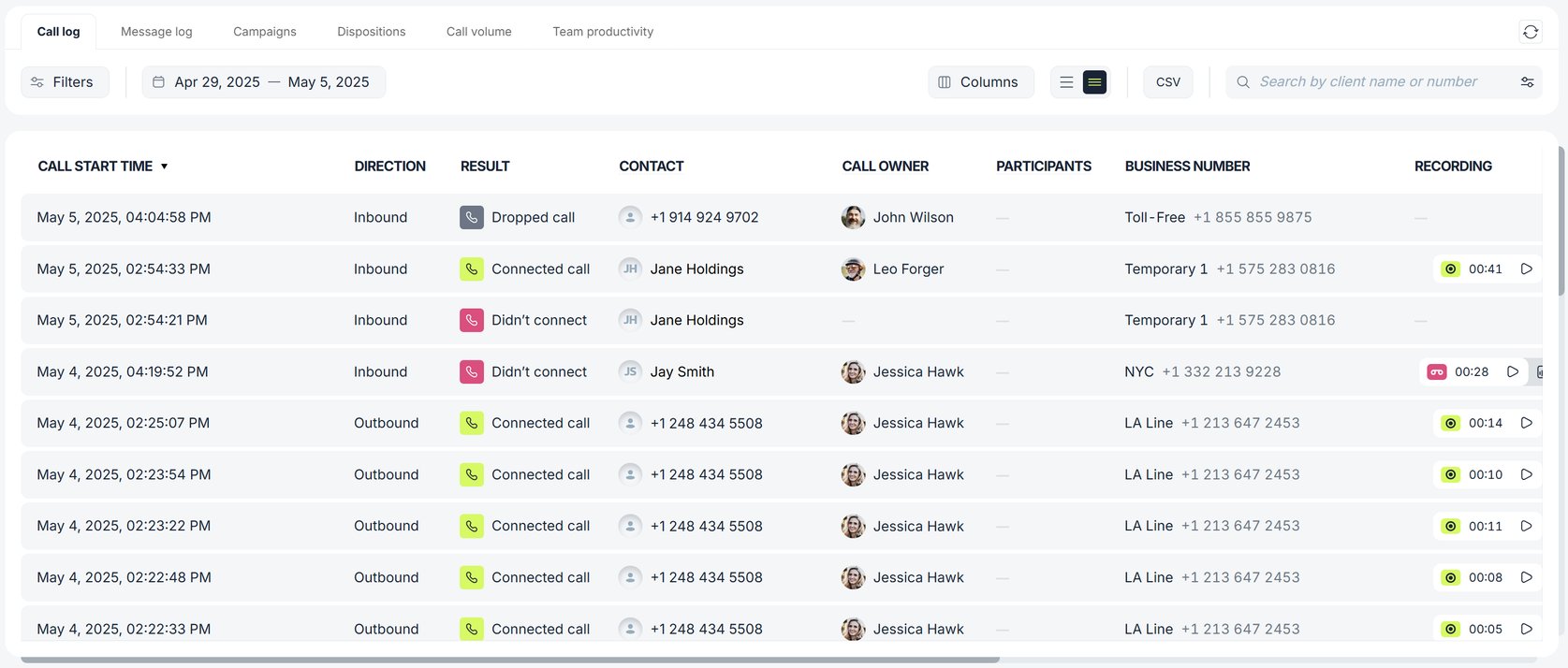Open the Team productivity tab
This screenshot has height=668, width=1568.
tap(602, 31)
